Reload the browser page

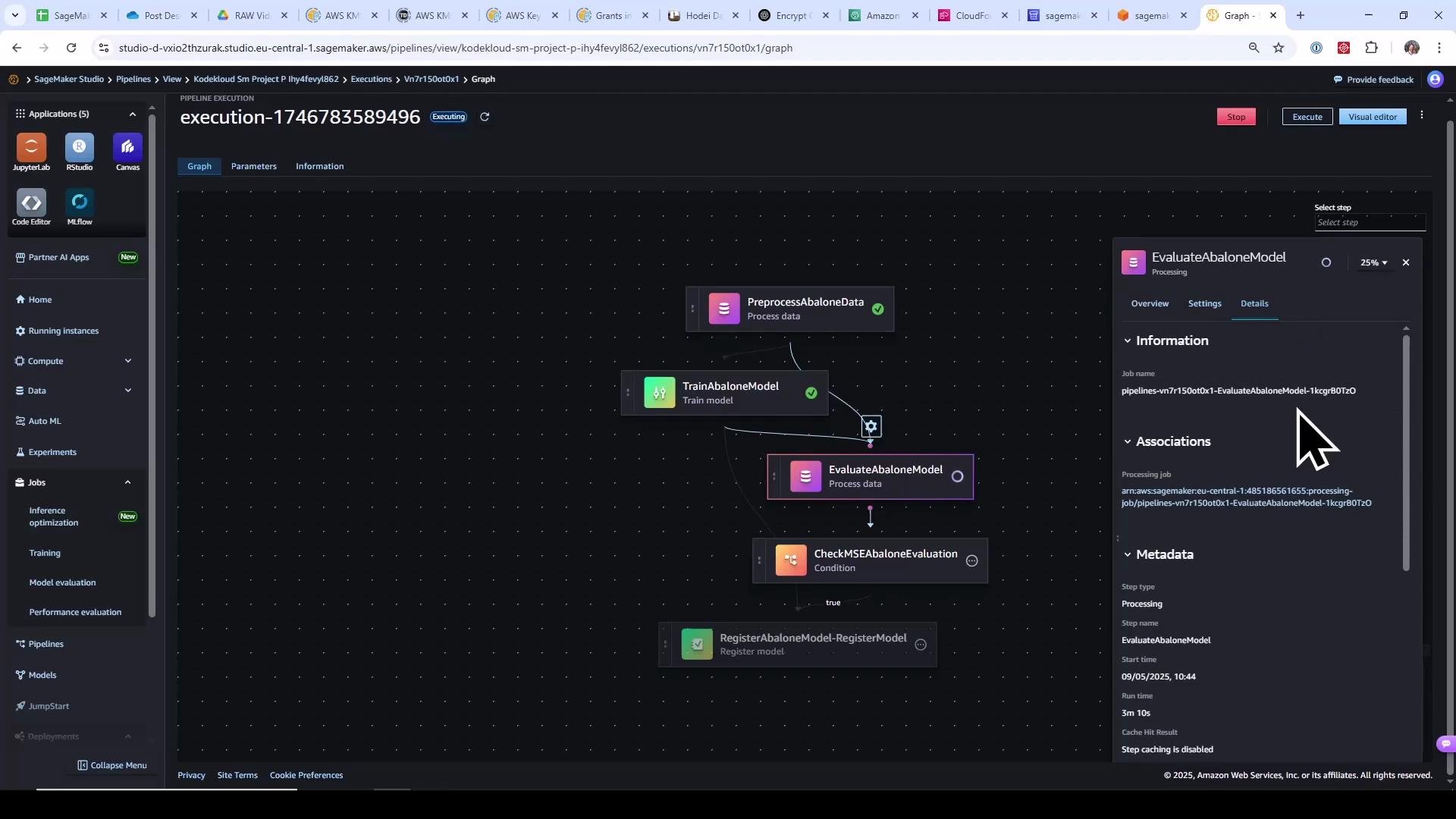(71, 48)
